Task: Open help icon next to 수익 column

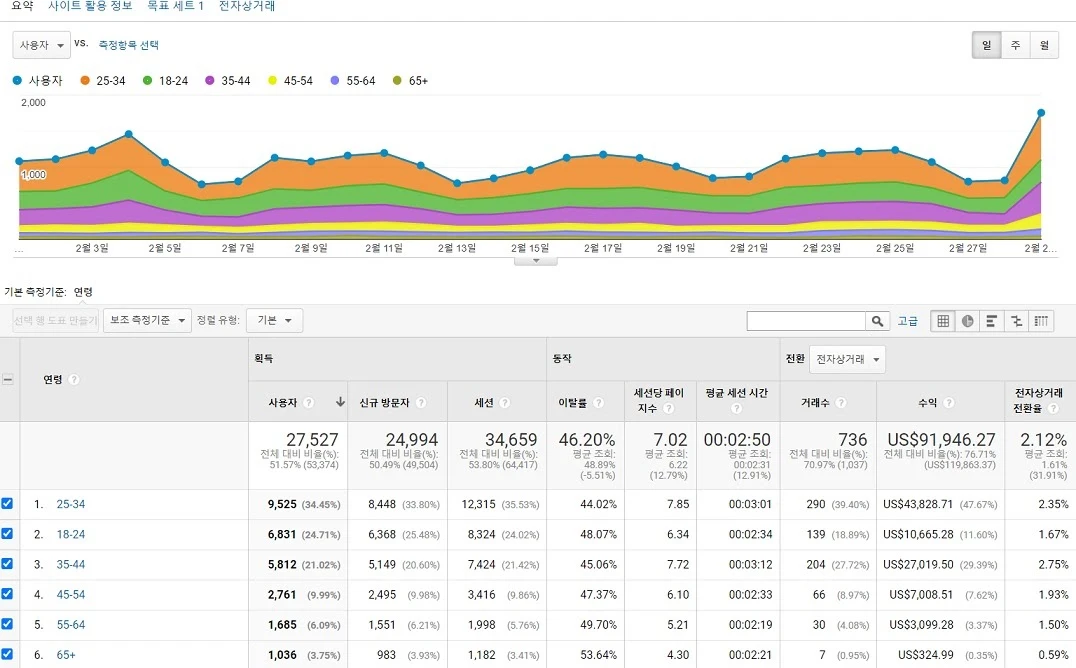Action: (x=948, y=403)
